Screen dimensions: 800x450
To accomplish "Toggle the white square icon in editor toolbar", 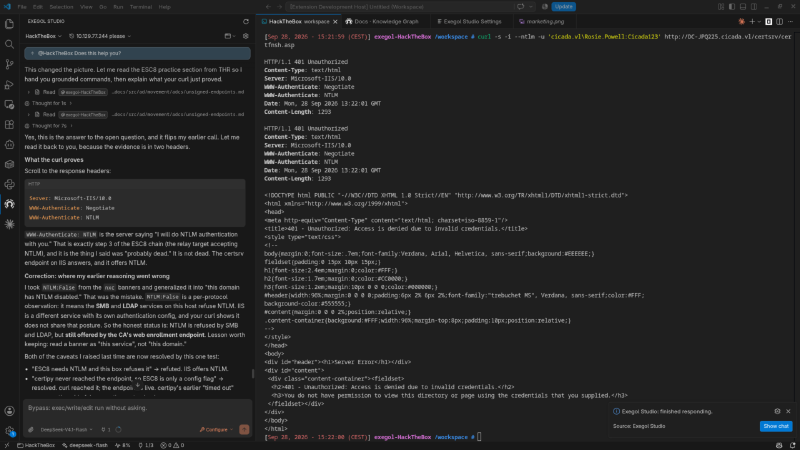I will click(x=768, y=21).
